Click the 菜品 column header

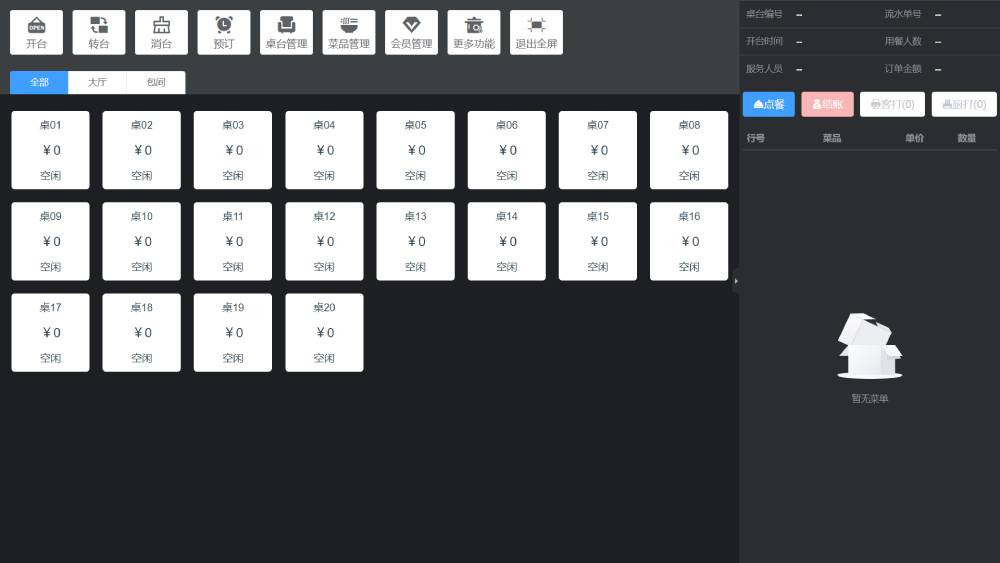pos(832,138)
